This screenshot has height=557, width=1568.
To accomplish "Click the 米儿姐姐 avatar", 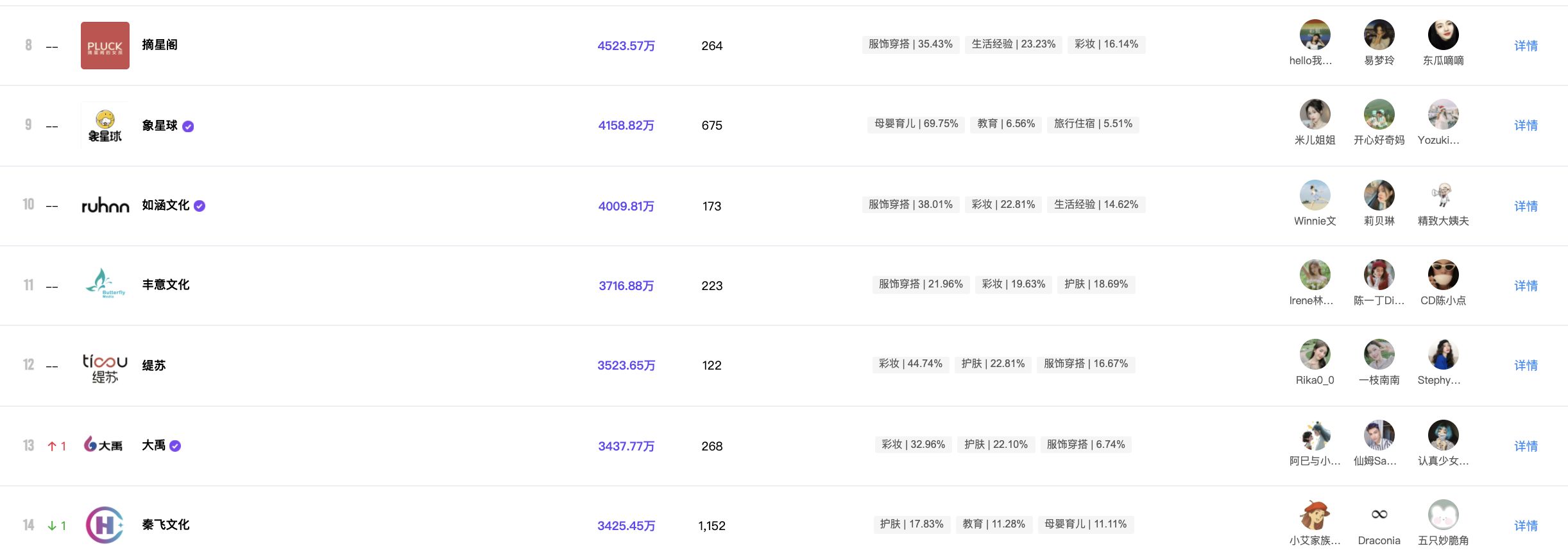I will point(1315,115).
